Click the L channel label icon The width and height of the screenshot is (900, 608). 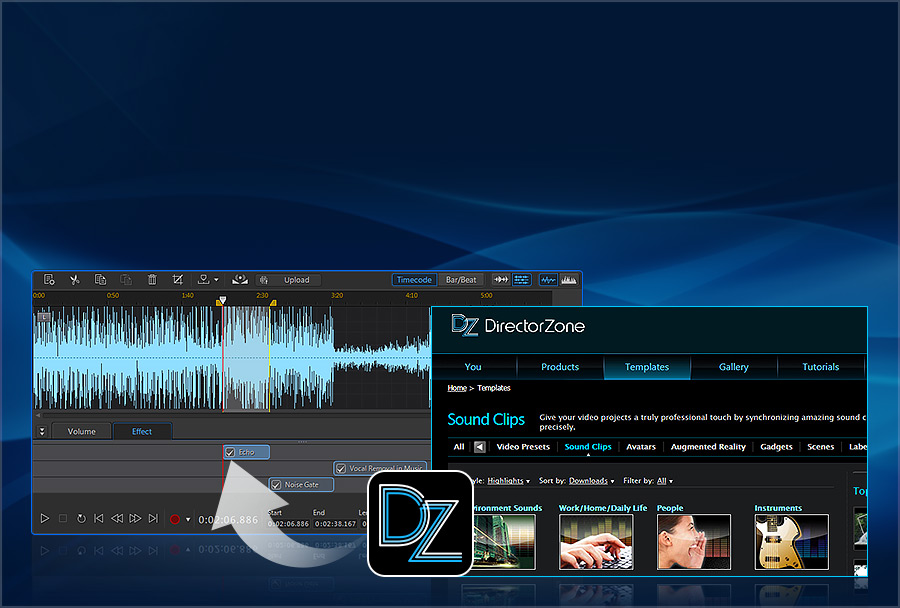pos(44,316)
